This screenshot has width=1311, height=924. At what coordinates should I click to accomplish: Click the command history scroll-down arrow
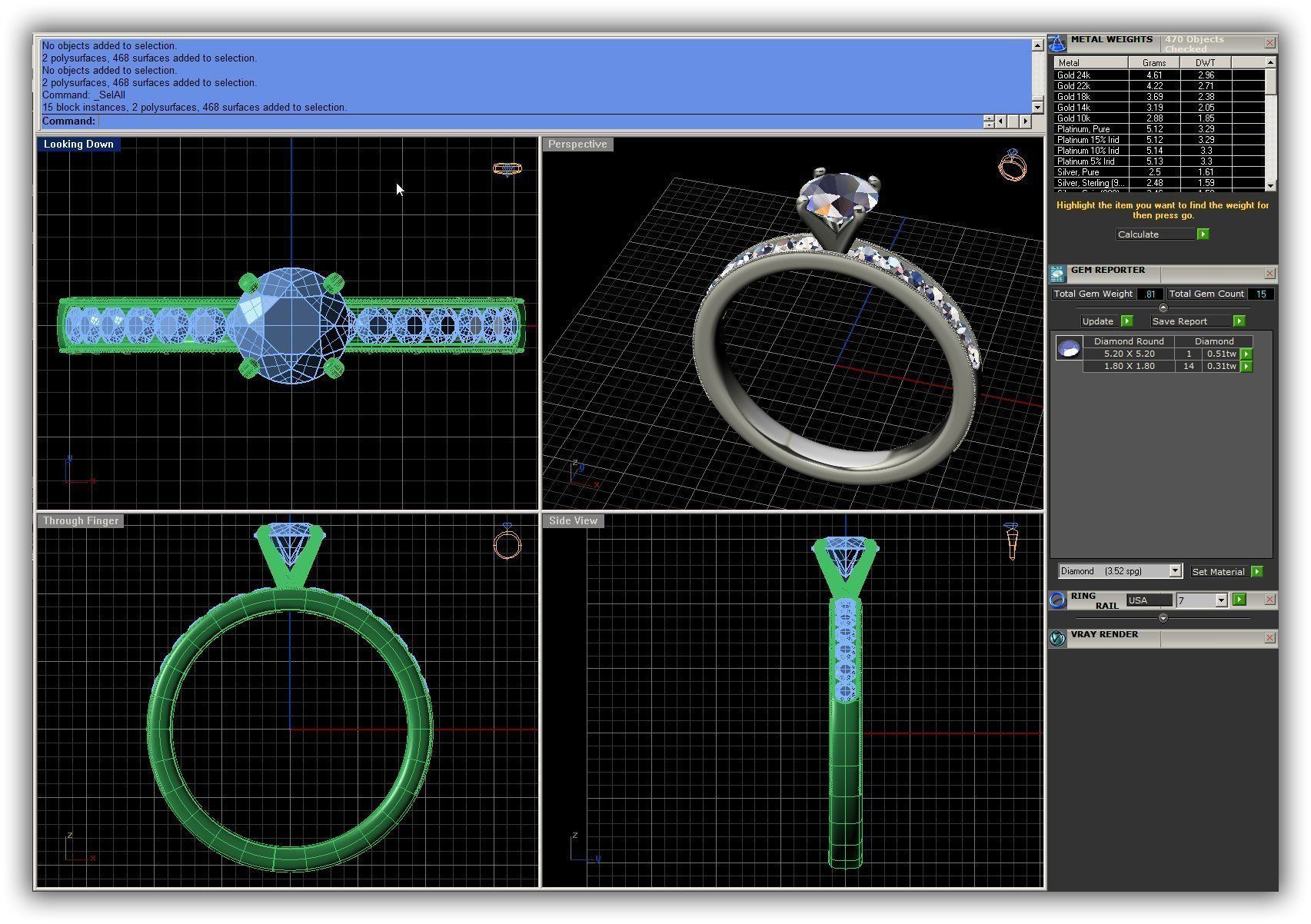[x=1037, y=108]
